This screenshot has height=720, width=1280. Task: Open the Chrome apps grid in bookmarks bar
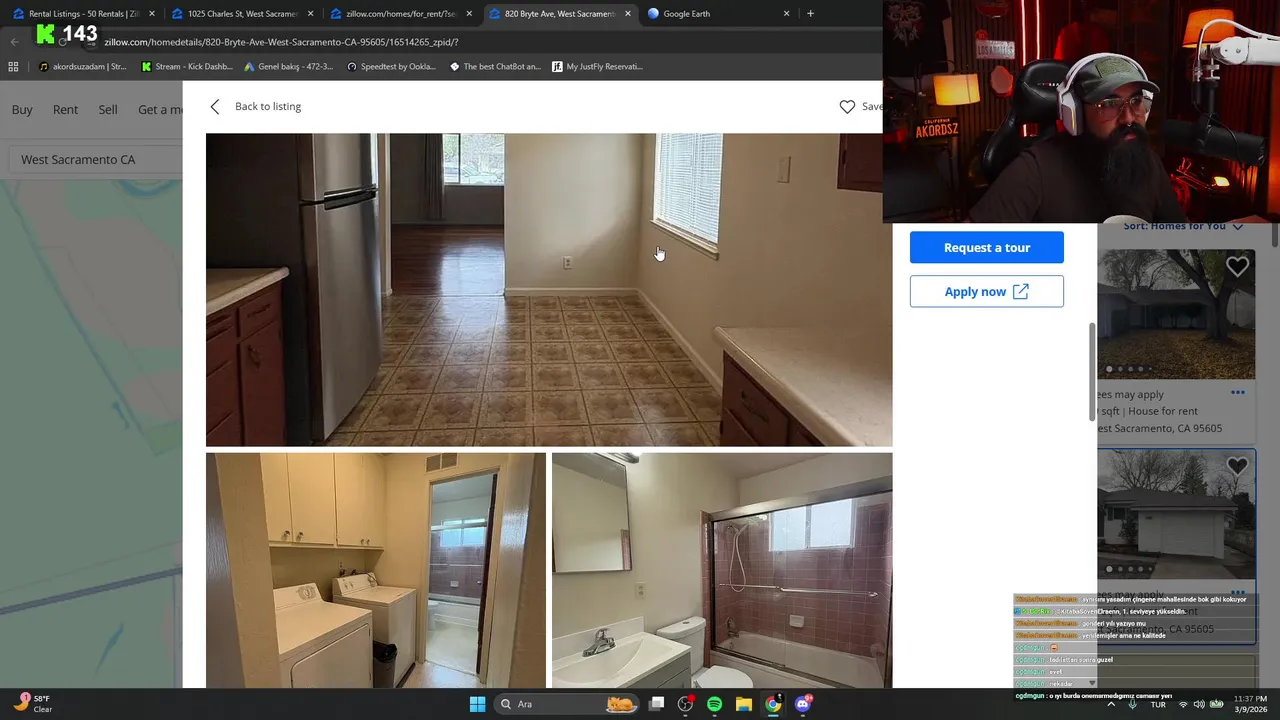[x=13, y=67]
